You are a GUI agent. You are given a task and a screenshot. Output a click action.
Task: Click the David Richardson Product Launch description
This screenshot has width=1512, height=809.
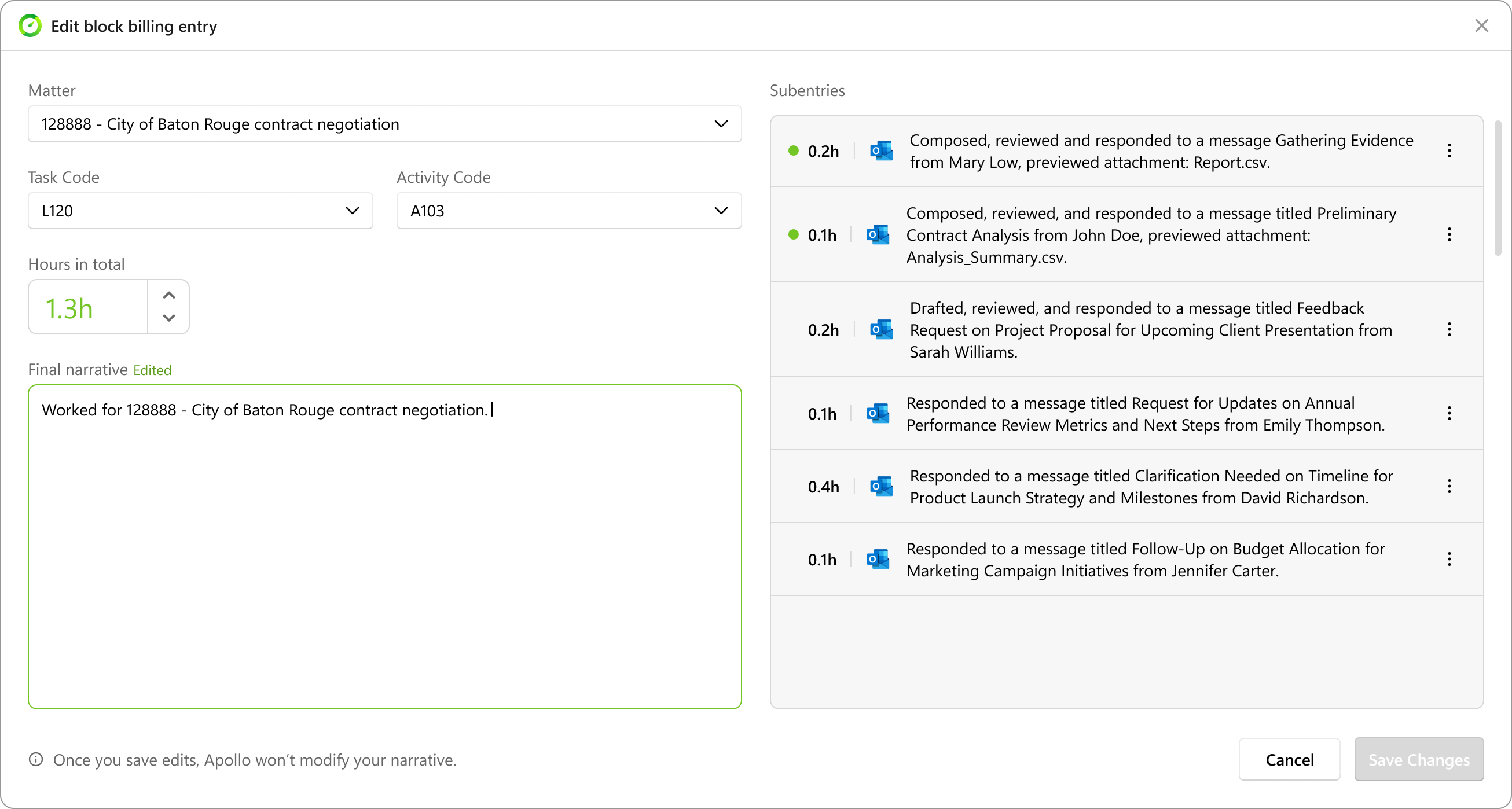(1151, 487)
